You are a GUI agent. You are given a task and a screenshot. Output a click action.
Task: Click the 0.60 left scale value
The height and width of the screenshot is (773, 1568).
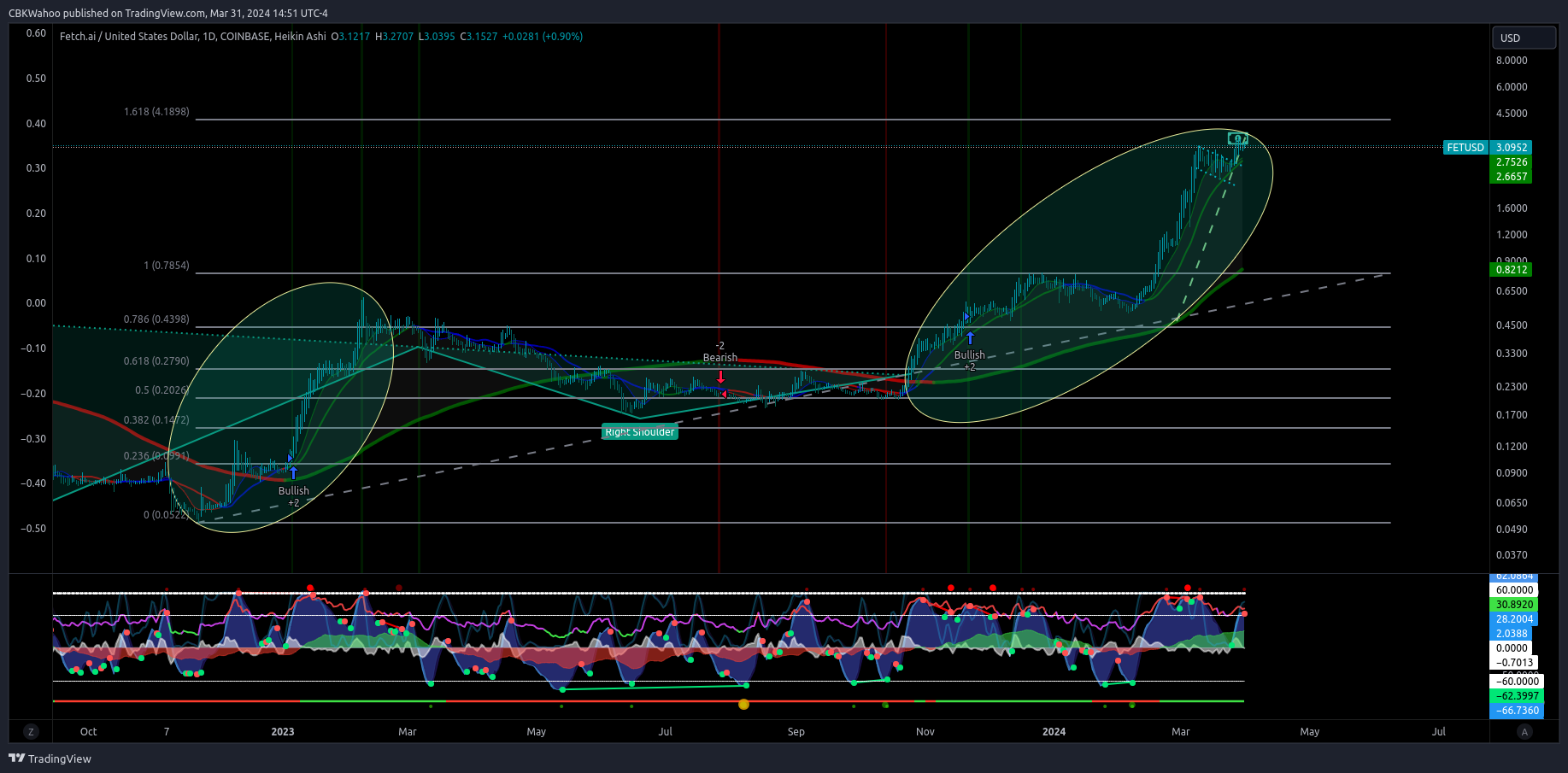(x=36, y=33)
